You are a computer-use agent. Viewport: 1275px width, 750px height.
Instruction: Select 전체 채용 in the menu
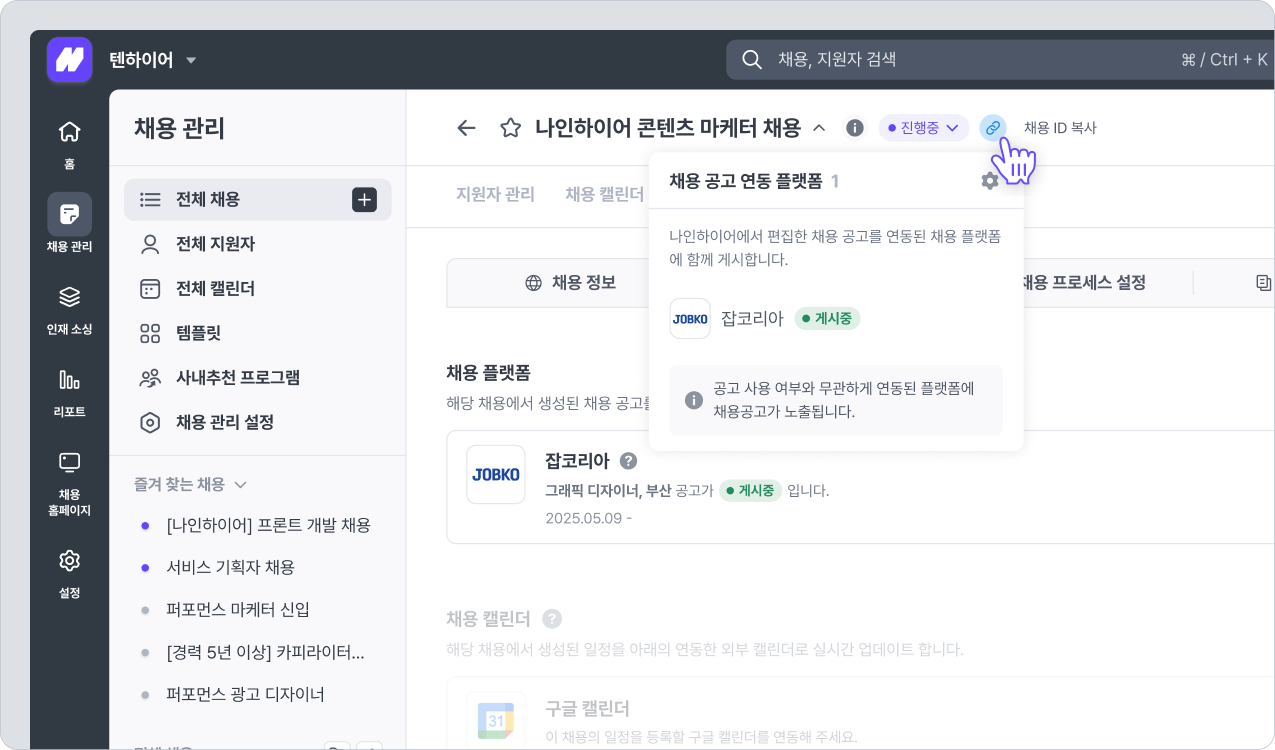(258, 199)
